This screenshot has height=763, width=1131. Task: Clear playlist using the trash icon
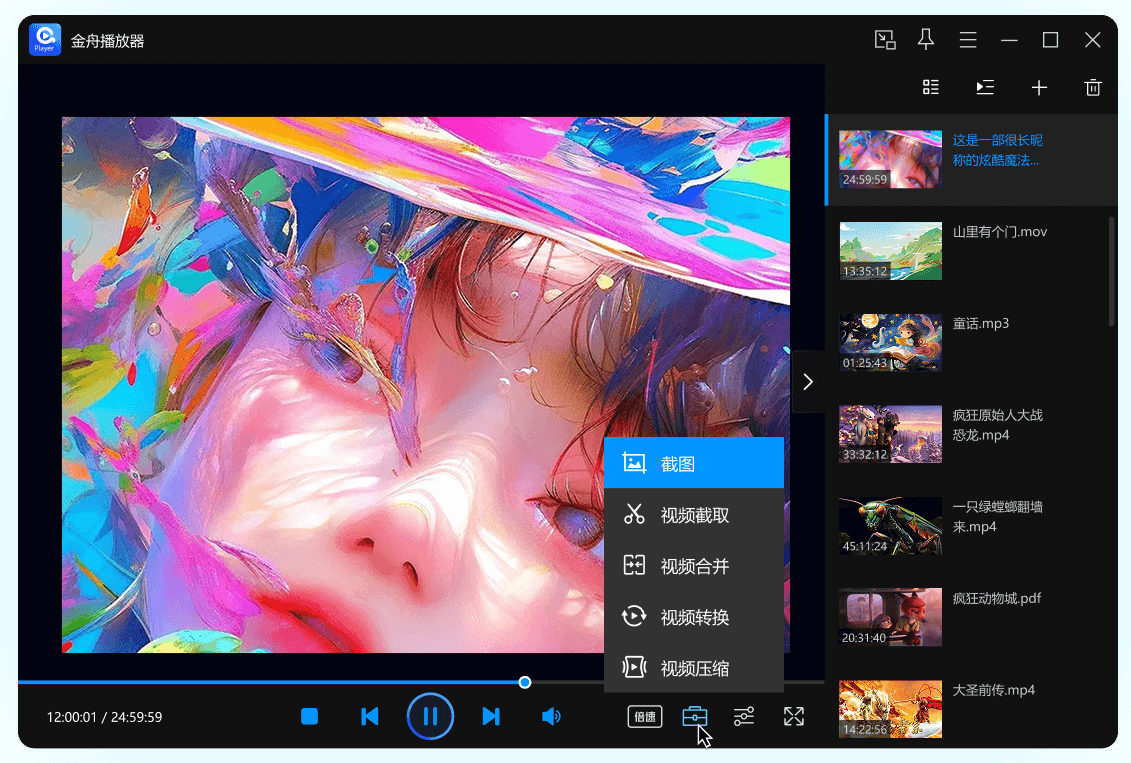click(1093, 87)
